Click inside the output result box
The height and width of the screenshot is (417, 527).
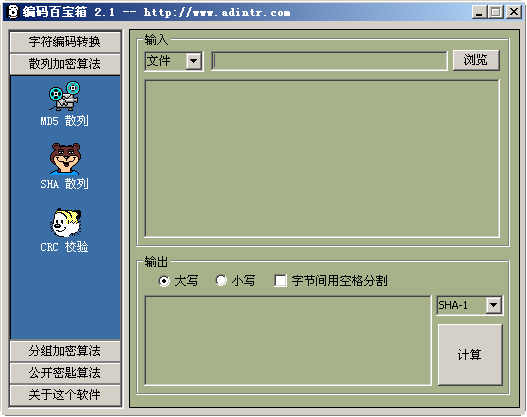click(288, 340)
